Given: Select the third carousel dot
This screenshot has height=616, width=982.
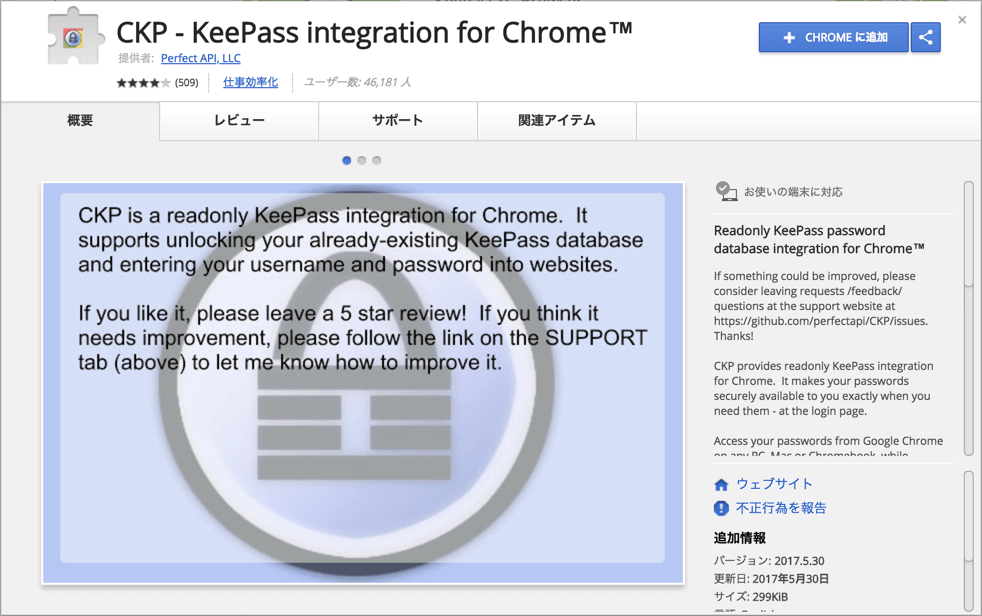Looking at the screenshot, I should pos(377,160).
